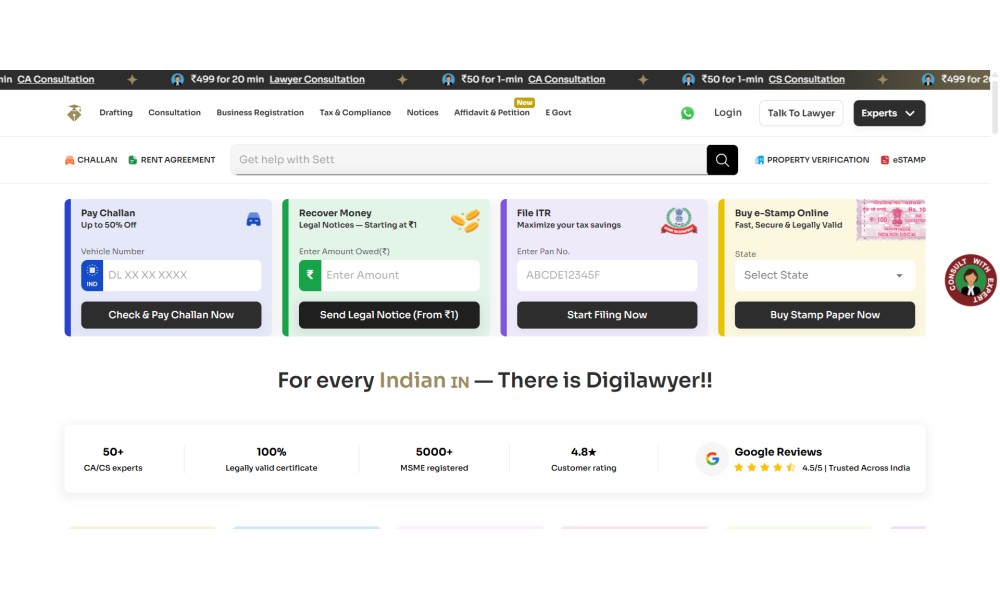Open the Business Registration menu
Image resolution: width=1000 pixels, height=600 pixels.
260,113
